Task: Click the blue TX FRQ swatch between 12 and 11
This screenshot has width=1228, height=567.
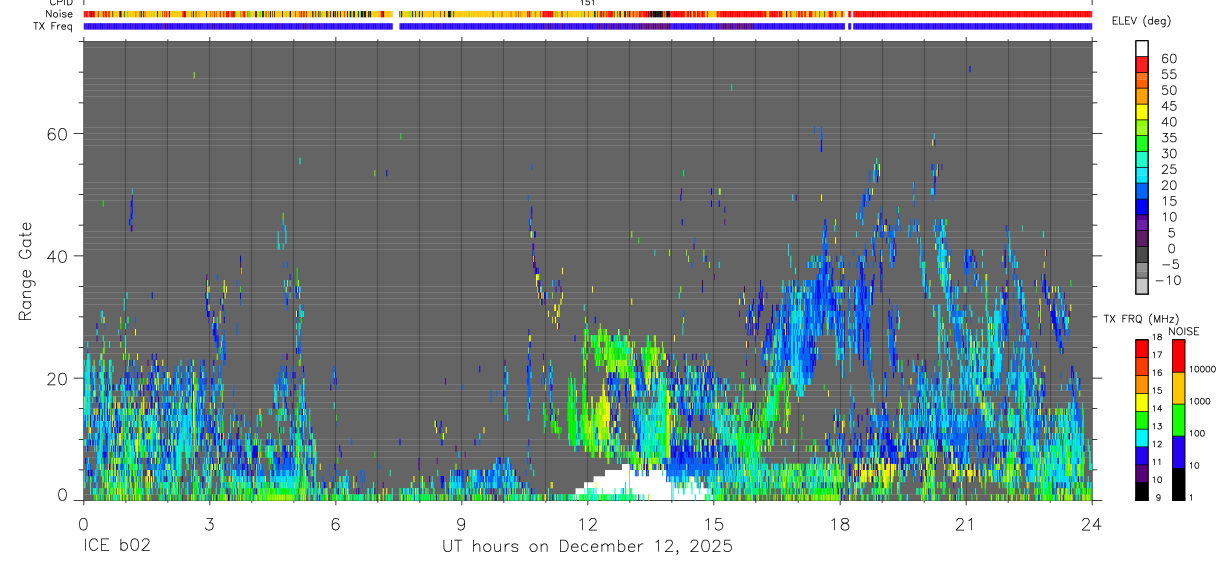Action: tap(1142, 455)
